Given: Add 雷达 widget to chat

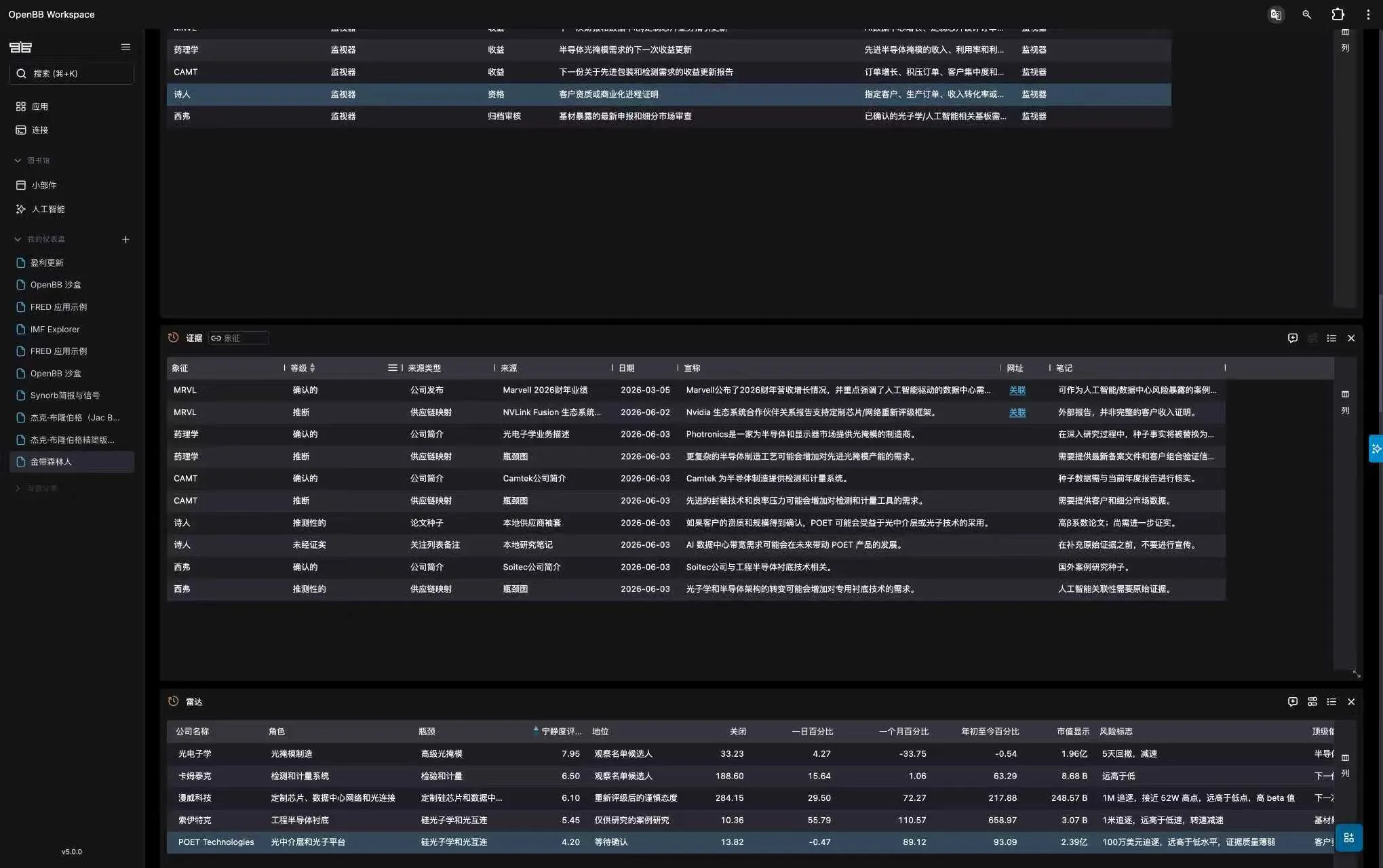Looking at the screenshot, I should (x=1293, y=702).
